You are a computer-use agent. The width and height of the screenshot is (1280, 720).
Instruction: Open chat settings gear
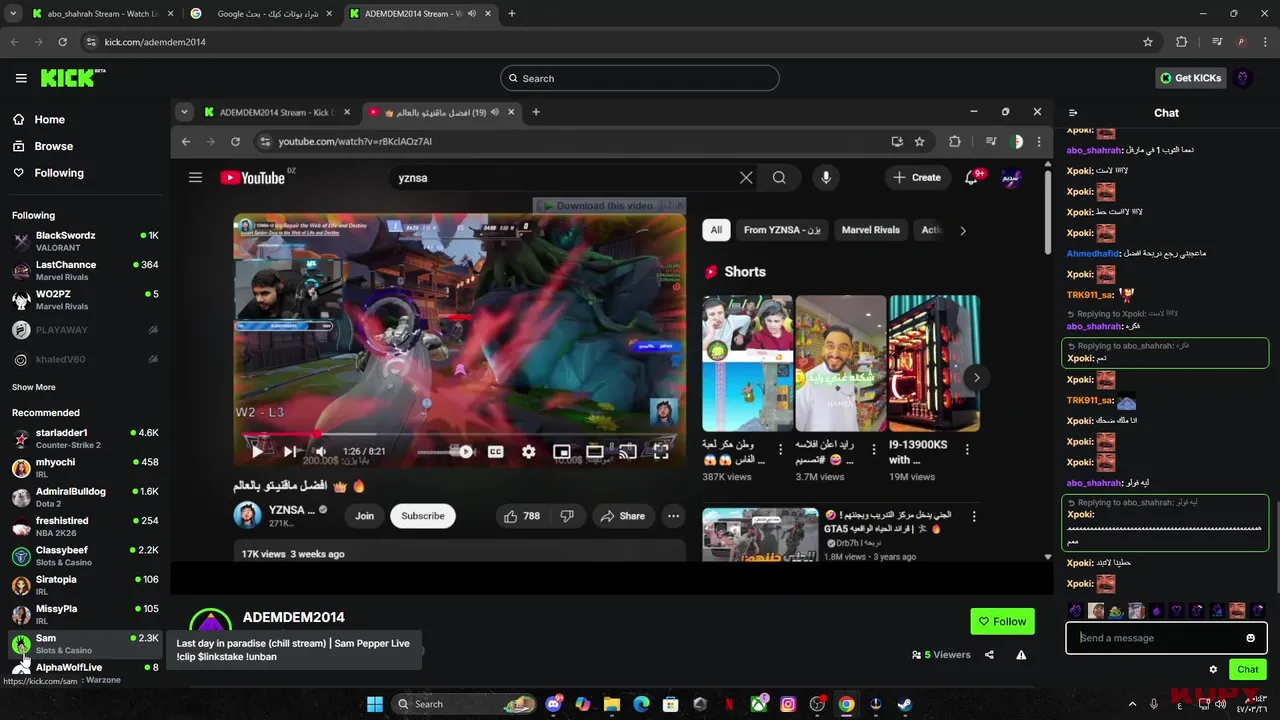point(1213,670)
